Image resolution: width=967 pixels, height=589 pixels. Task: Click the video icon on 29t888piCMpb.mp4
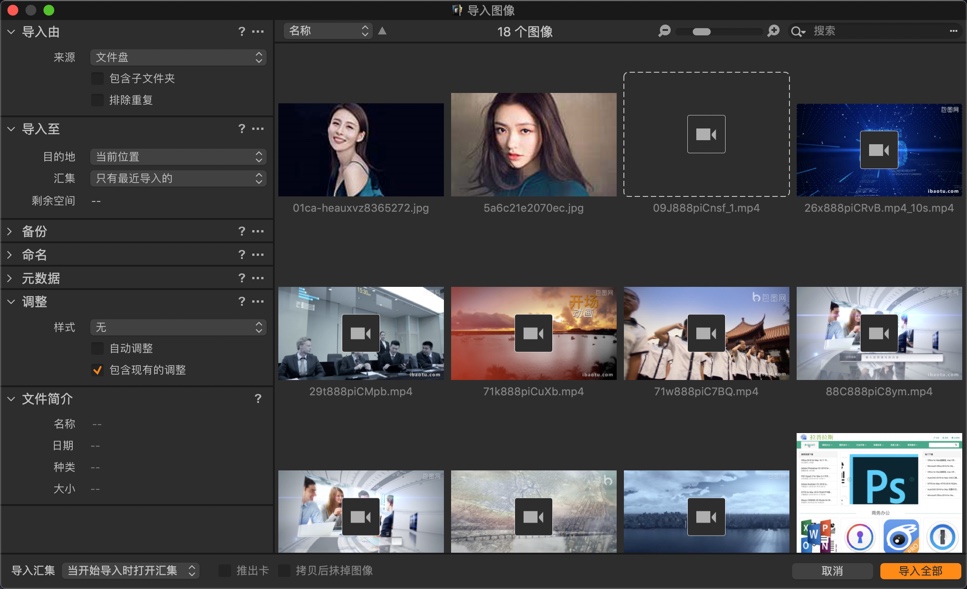point(361,333)
